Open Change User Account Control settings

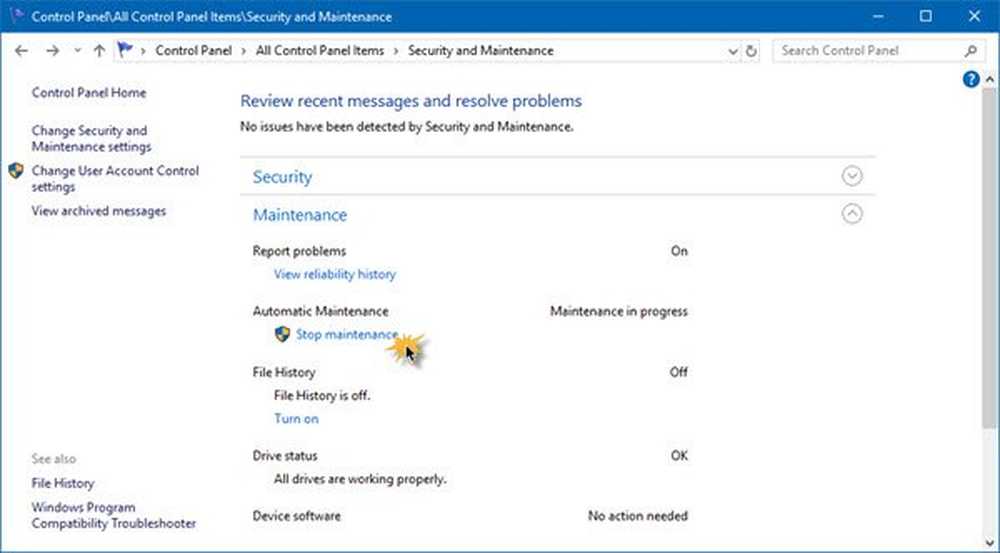[x=115, y=179]
